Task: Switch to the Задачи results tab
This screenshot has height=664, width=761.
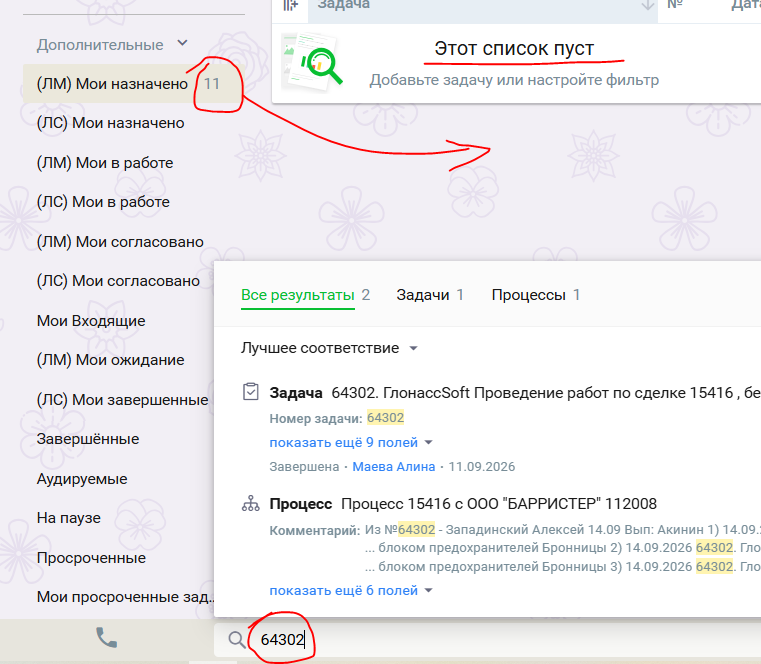Action: (430, 295)
